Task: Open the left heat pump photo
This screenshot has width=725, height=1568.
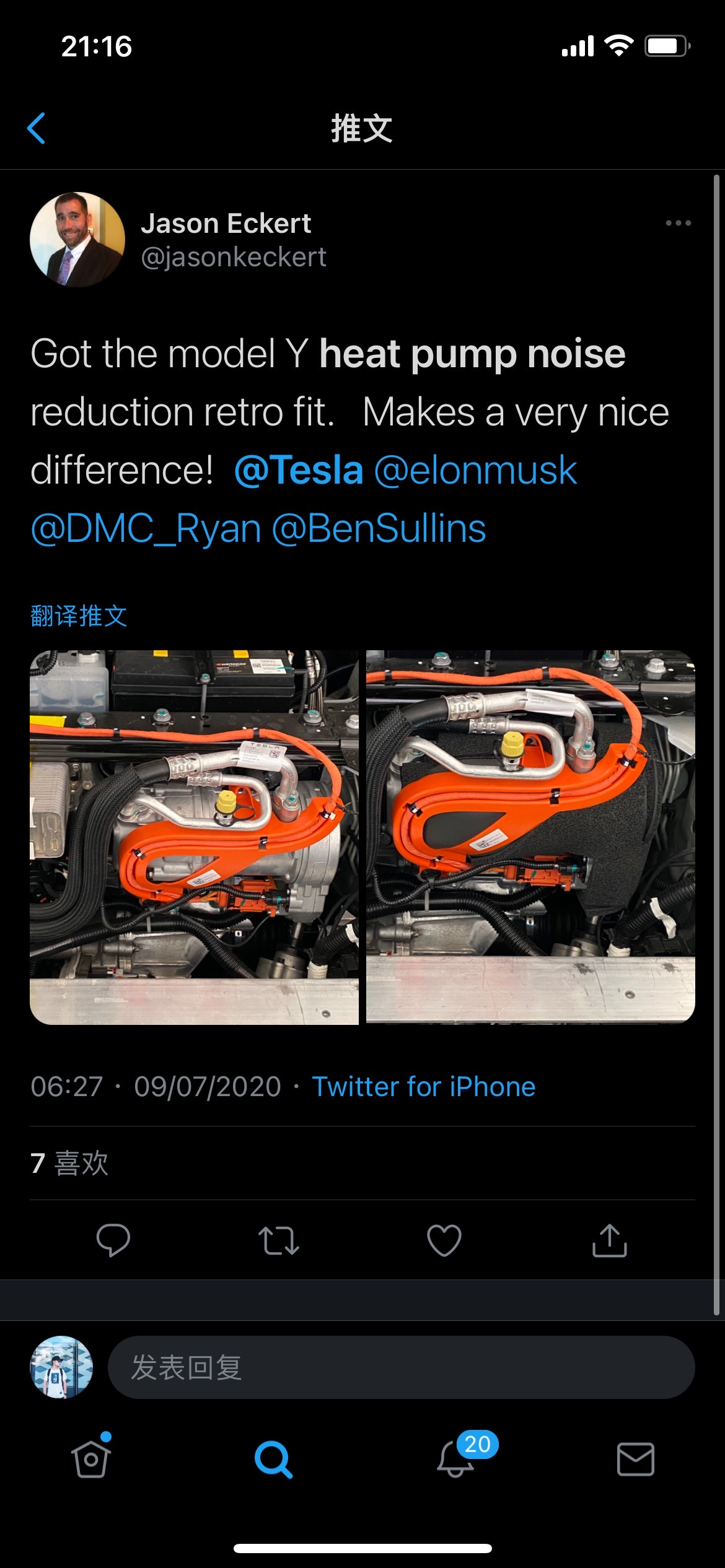Action: pos(194,837)
